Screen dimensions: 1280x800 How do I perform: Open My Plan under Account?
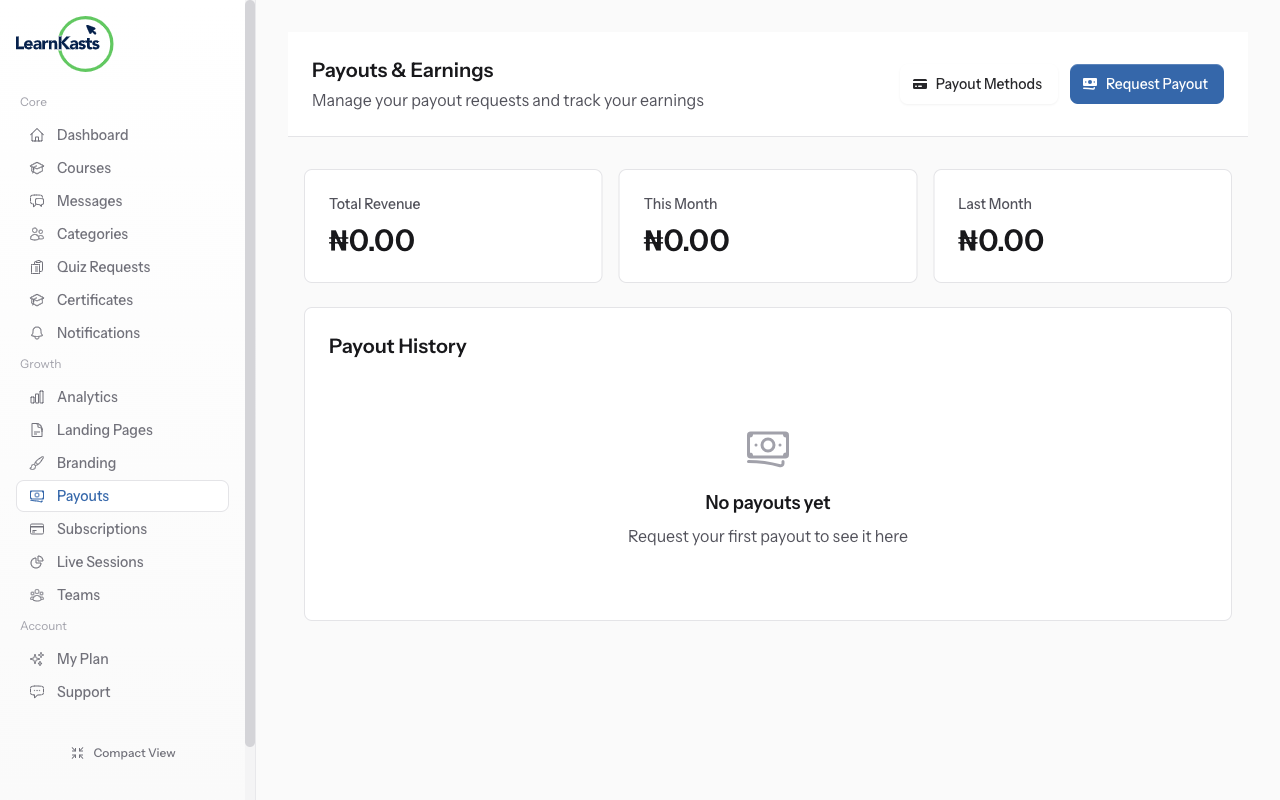(x=81, y=658)
